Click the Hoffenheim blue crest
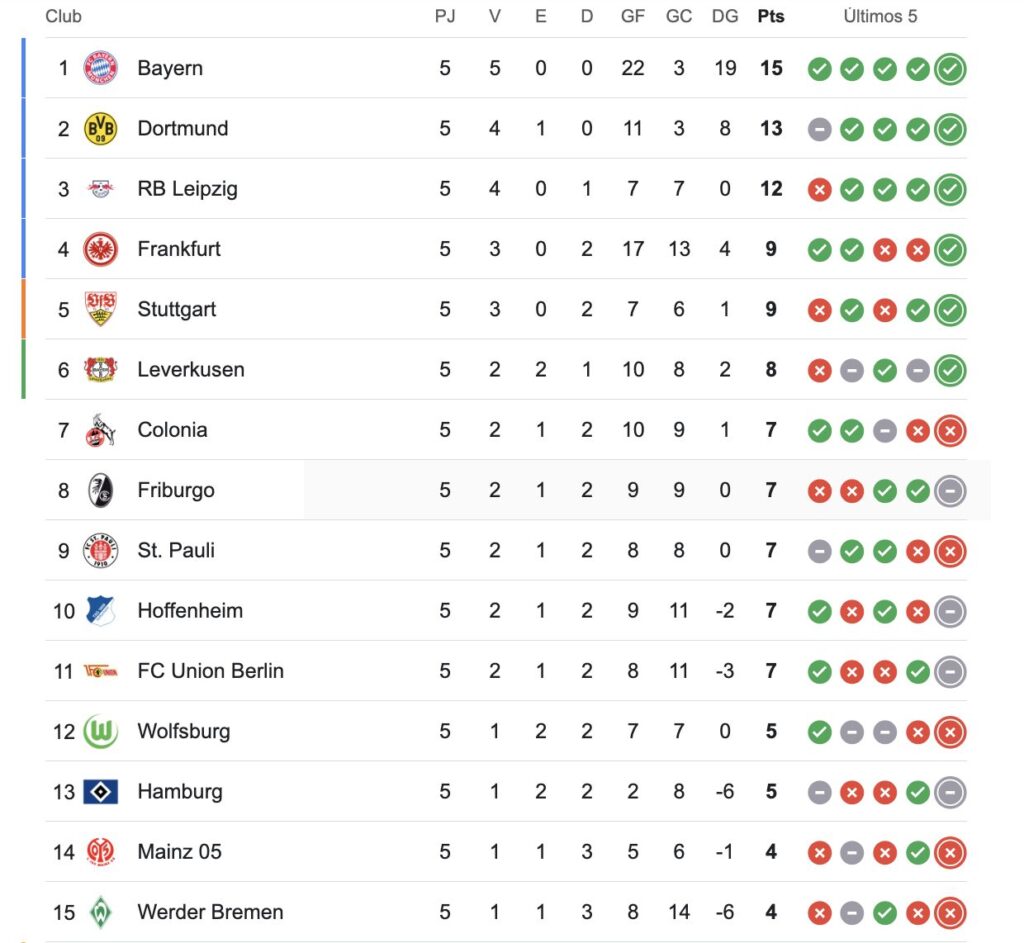Screen dimensions: 1024x943 [100, 610]
